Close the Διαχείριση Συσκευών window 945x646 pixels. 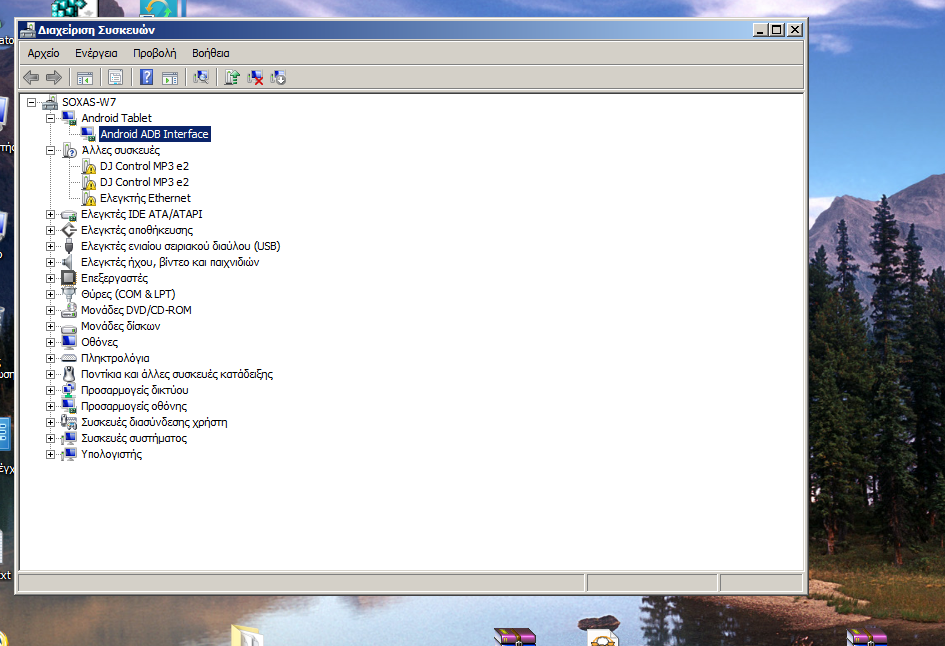coord(795,30)
